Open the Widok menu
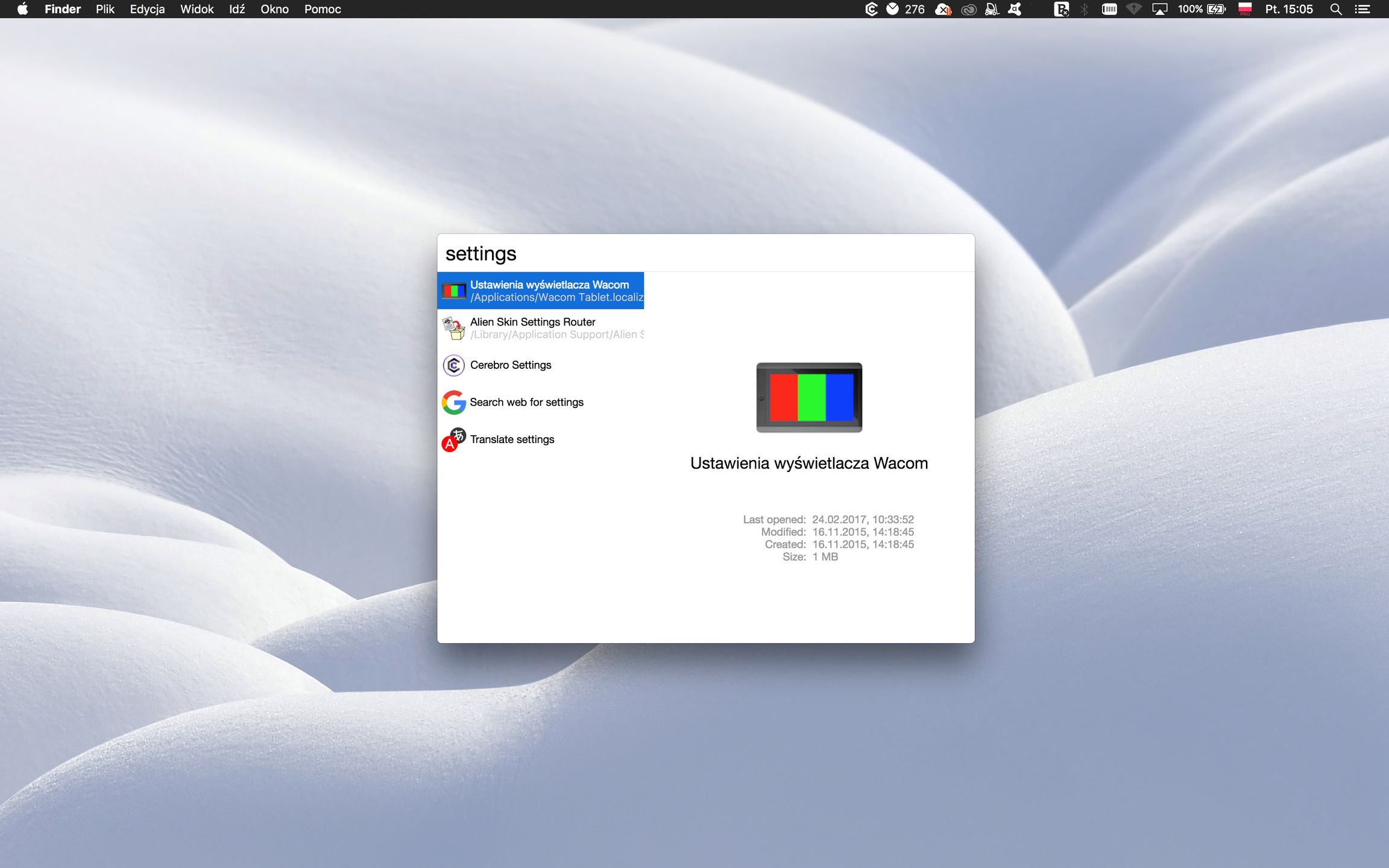1389x868 pixels. [197, 9]
